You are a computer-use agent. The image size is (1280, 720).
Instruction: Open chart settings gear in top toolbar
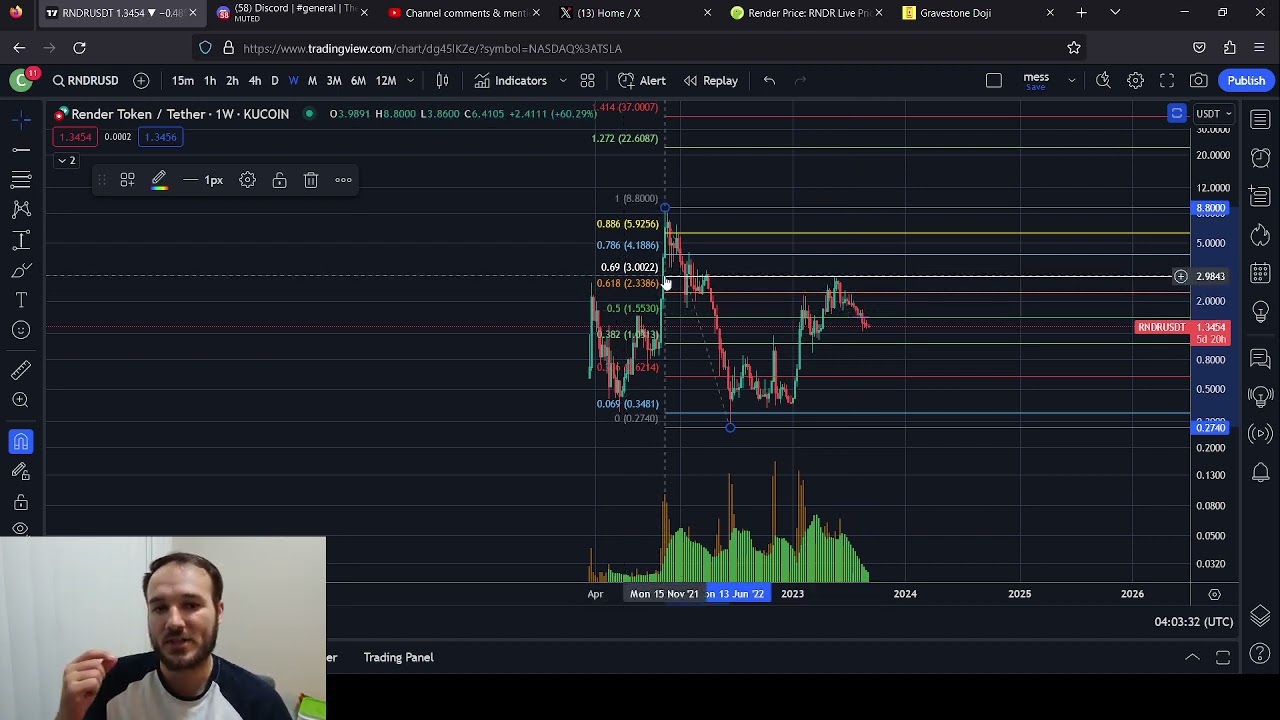point(1135,80)
